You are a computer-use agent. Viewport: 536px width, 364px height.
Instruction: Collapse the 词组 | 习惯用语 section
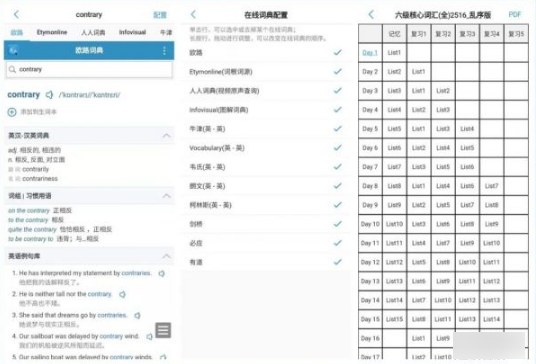coord(166,196)
